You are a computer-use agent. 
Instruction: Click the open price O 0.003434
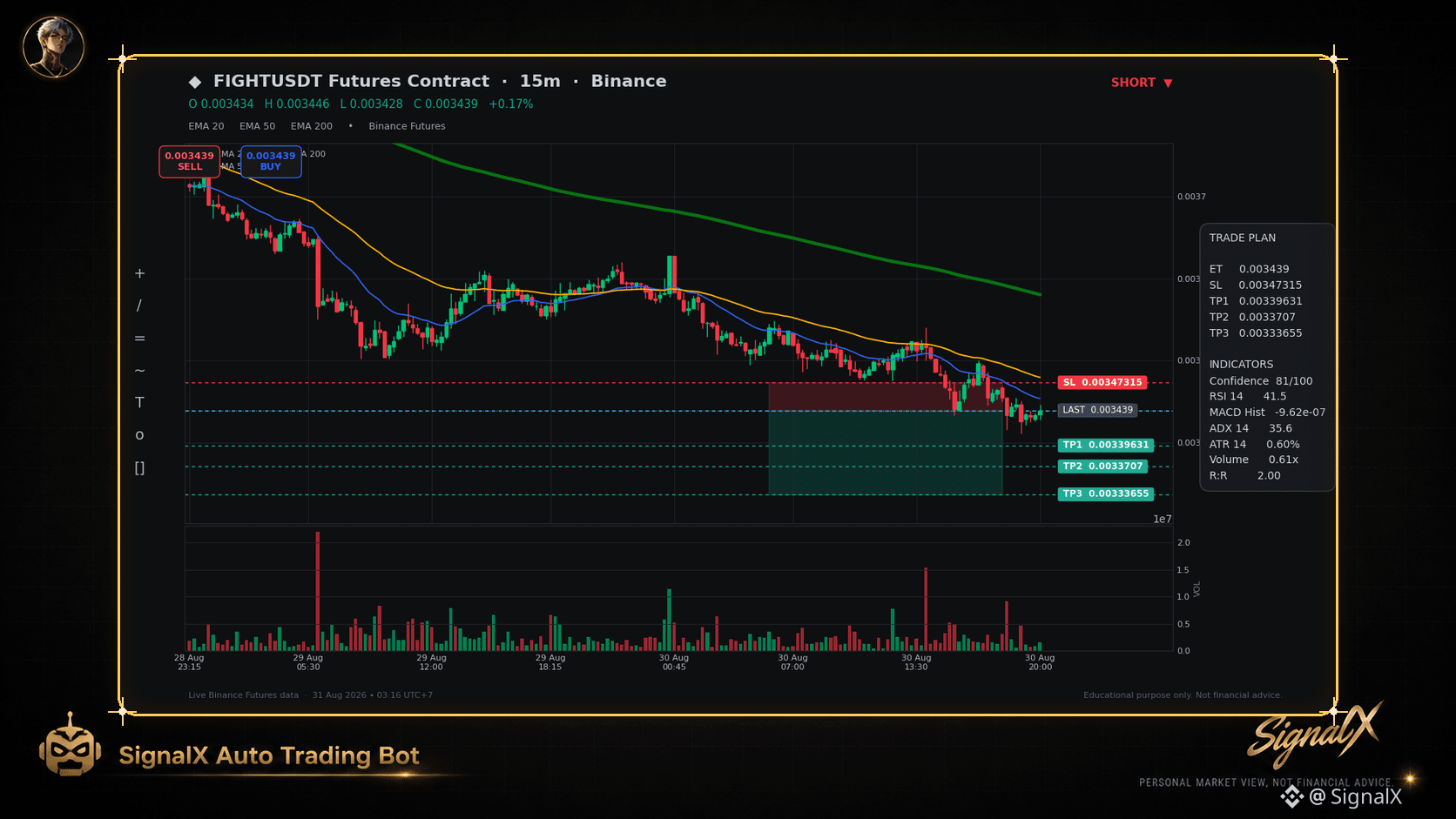[x=221, y=104]
